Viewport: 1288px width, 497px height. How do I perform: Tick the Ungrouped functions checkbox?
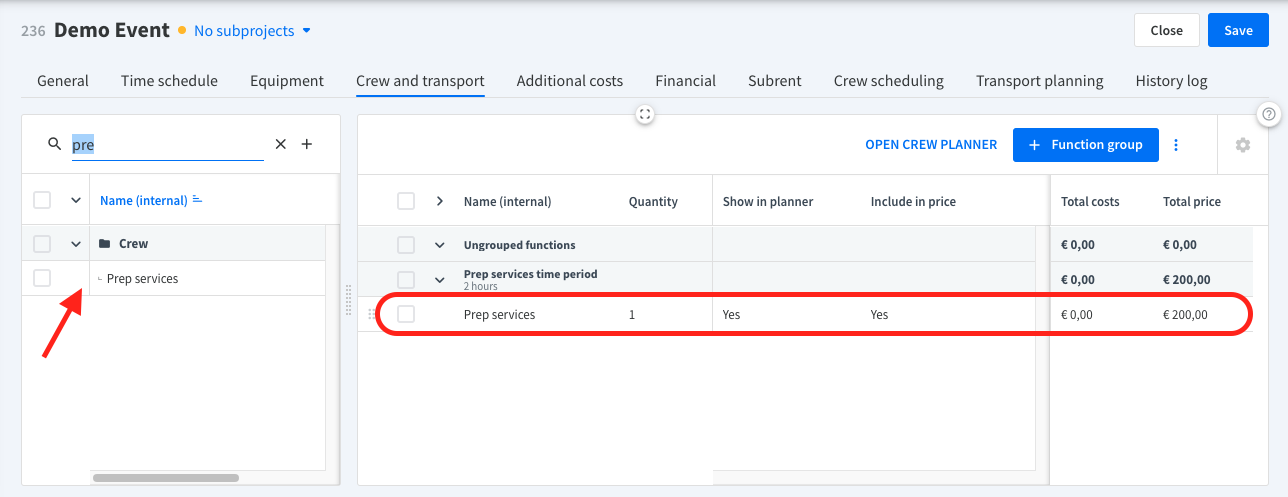(x=406, y=245)
